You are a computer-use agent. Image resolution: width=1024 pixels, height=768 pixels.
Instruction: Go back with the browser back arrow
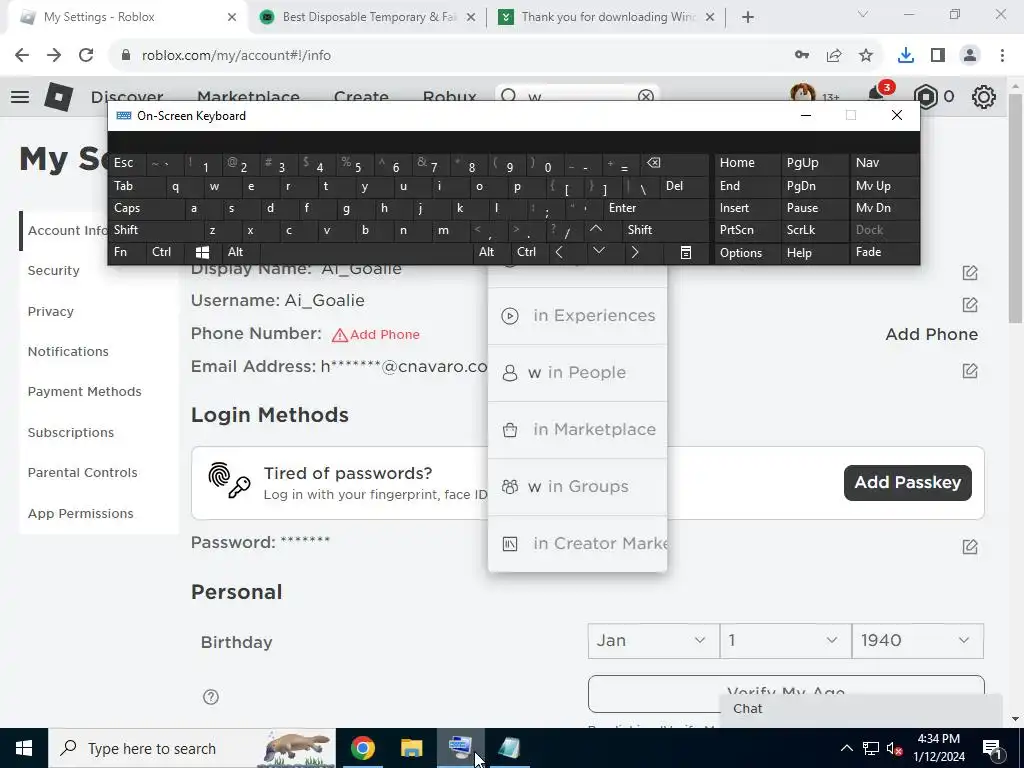pyautogui.click(x=22, y=56)
